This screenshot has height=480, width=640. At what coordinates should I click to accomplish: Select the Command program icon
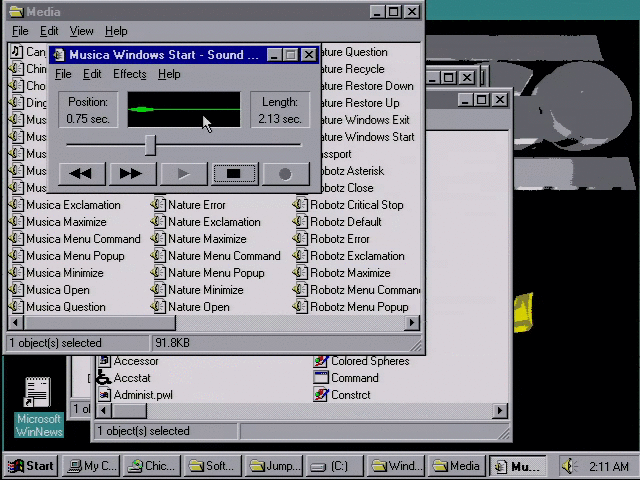[321, 378]
